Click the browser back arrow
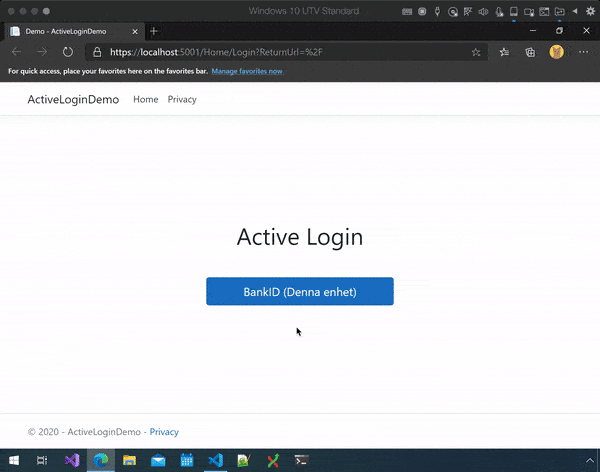Viewport: 600px width, 472px height. [x=16, y=52]
